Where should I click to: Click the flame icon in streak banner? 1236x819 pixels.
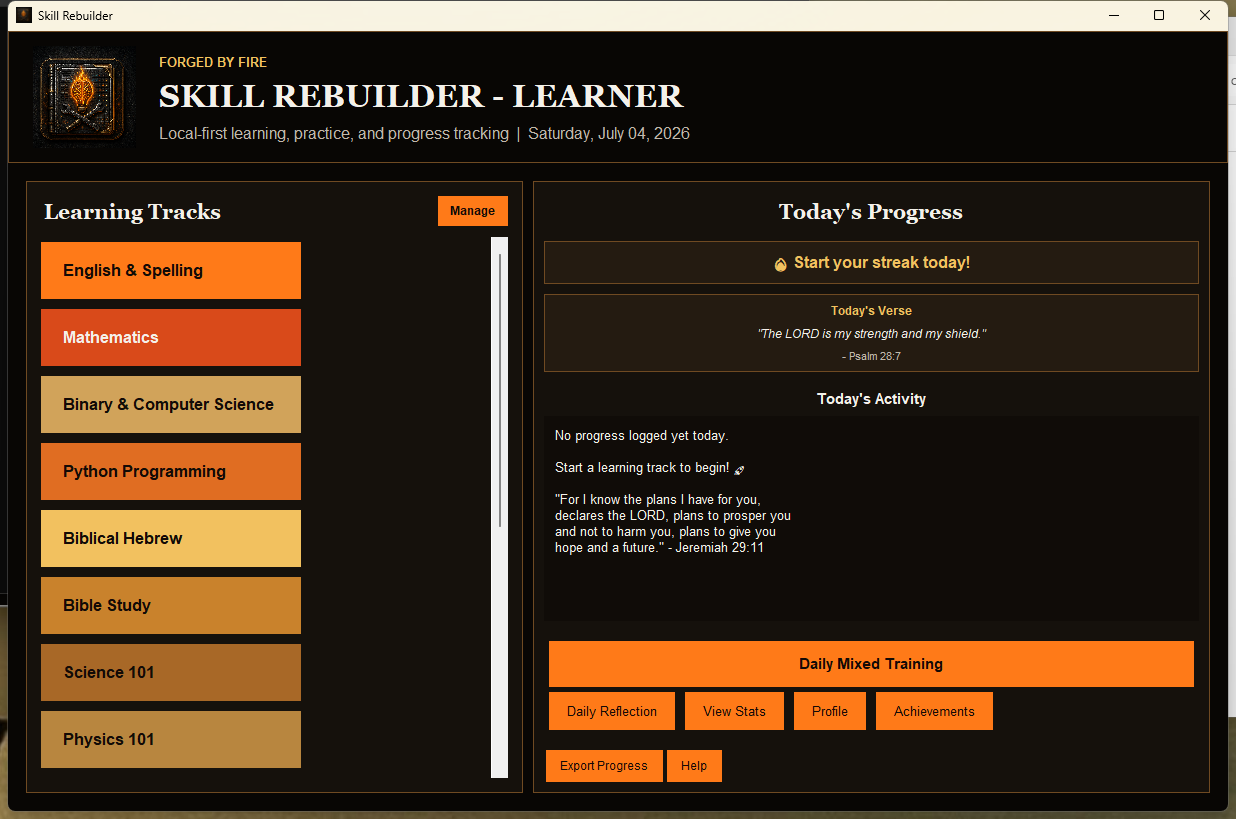(x=780, y=264)
